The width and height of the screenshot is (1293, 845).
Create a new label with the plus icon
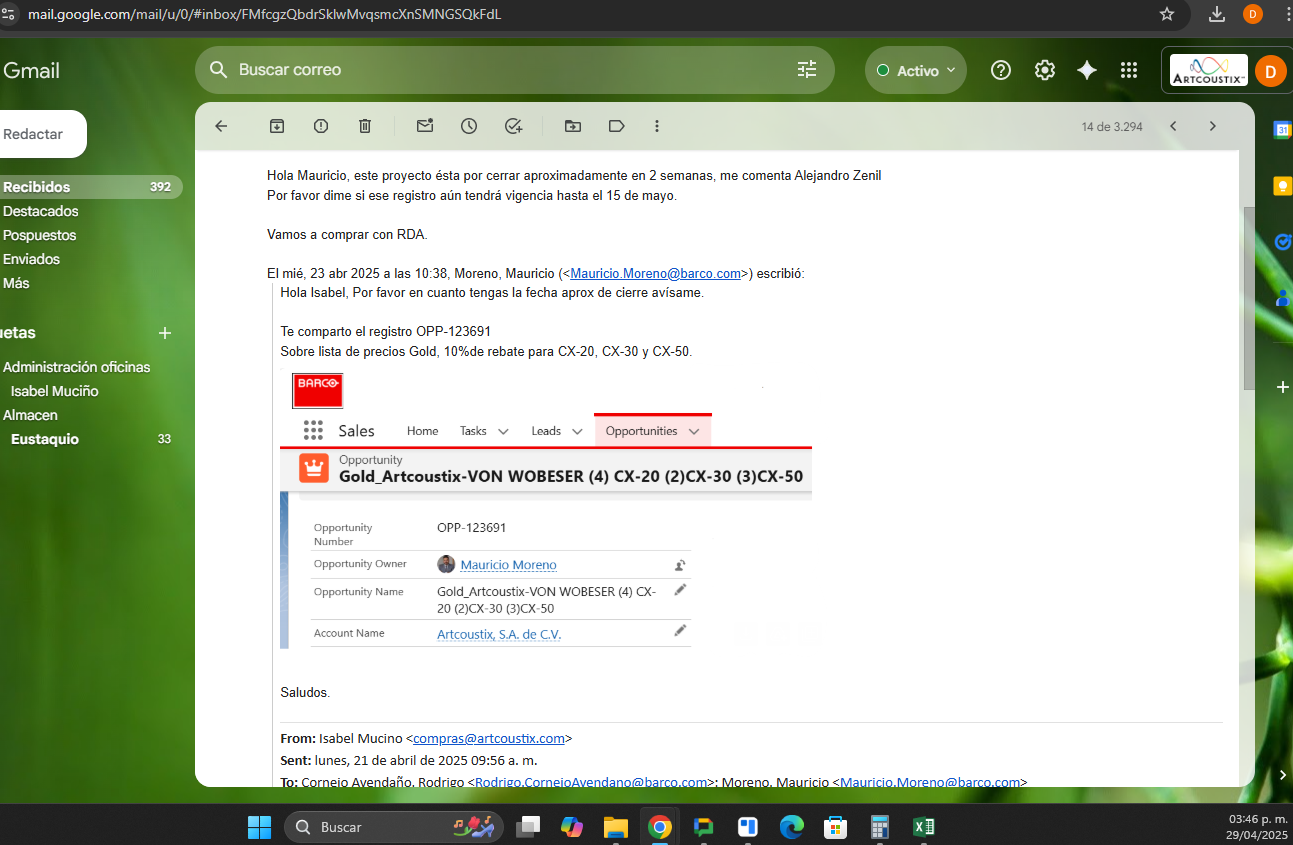pos(165,333)
